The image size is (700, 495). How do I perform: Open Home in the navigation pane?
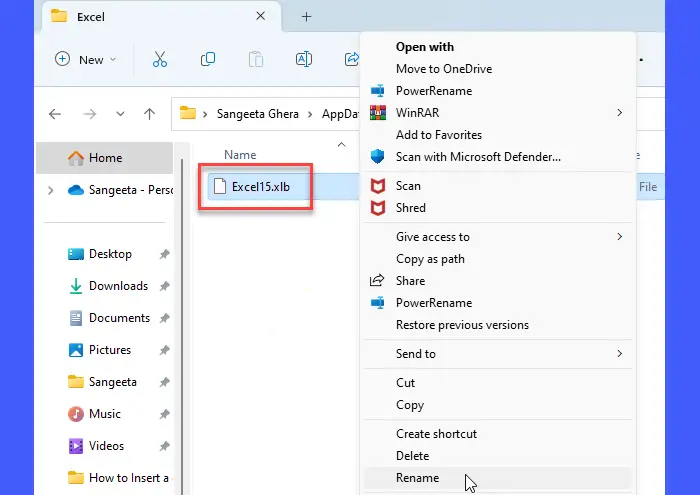coord(104,158)
